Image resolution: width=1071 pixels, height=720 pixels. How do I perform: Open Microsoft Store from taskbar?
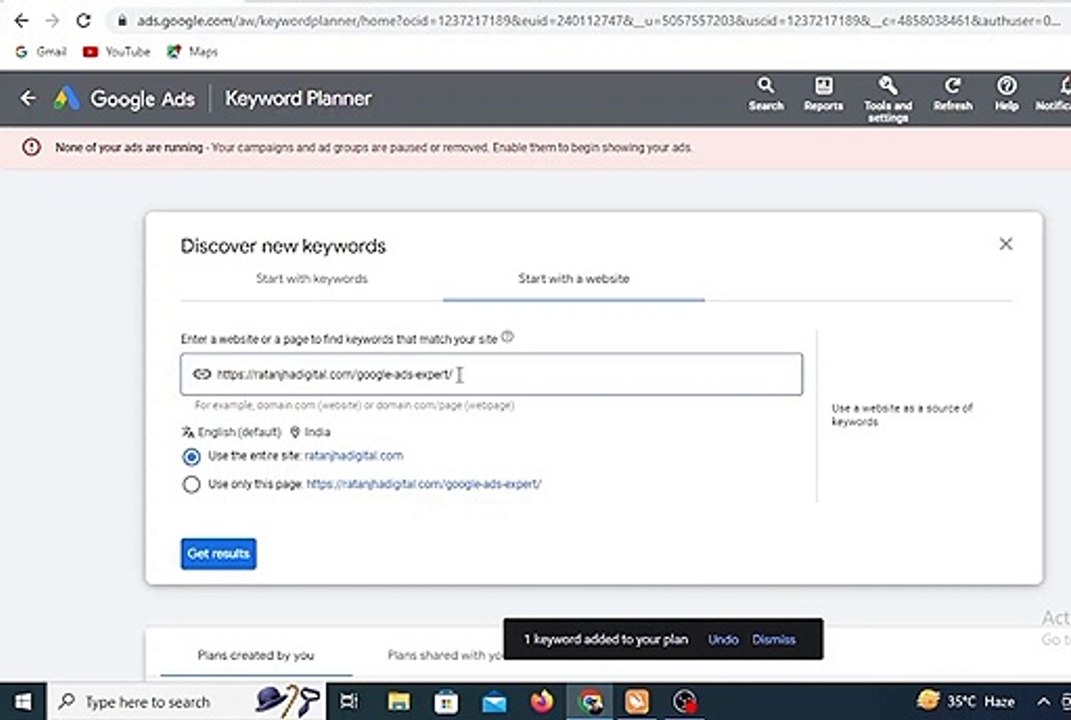(x=446, y=702)
